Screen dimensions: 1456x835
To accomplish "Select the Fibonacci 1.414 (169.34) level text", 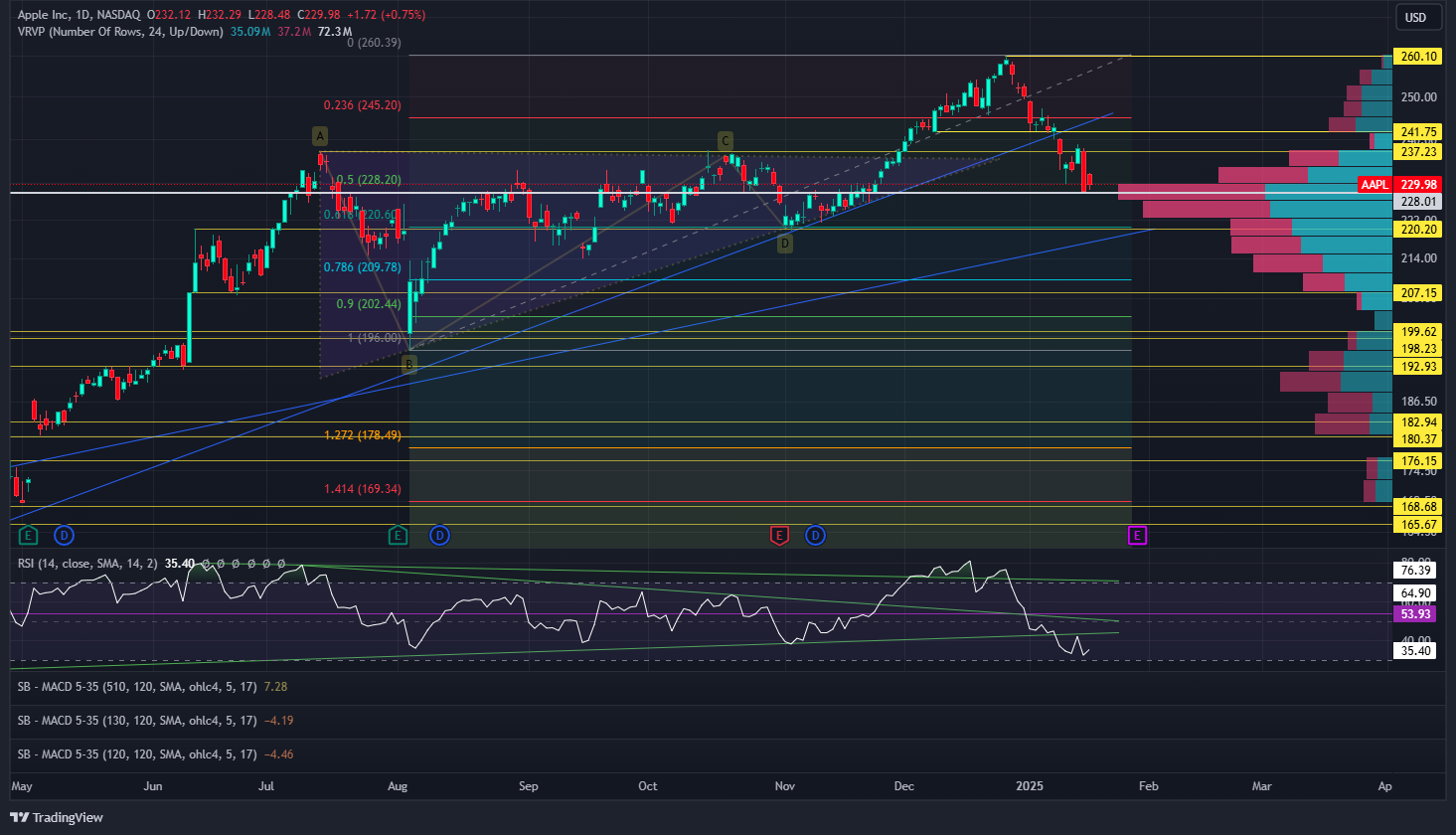I will (x=363, y=489).
